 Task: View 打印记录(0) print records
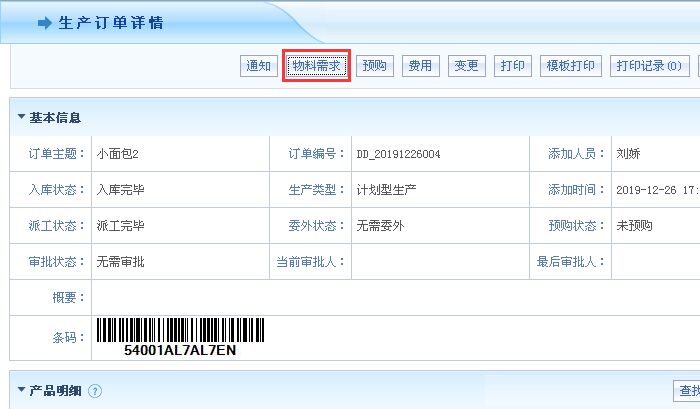[x=648, y=67]
